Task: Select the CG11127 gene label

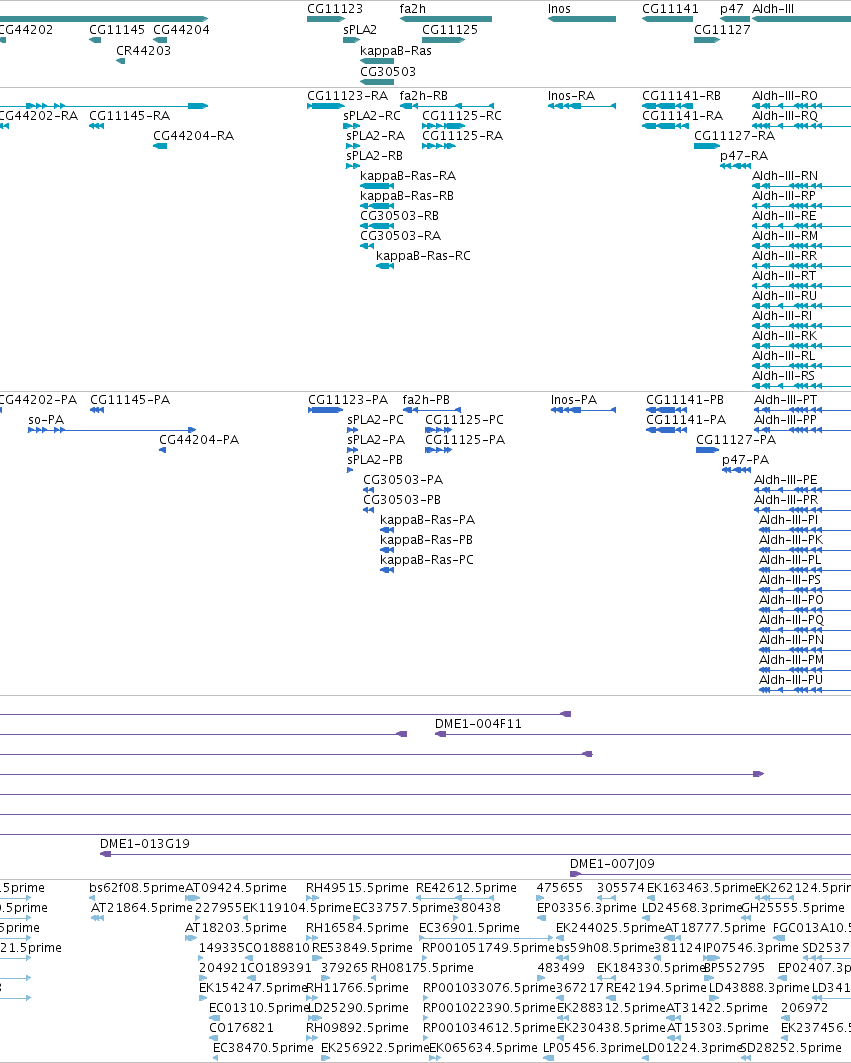Action: point(722,30)
